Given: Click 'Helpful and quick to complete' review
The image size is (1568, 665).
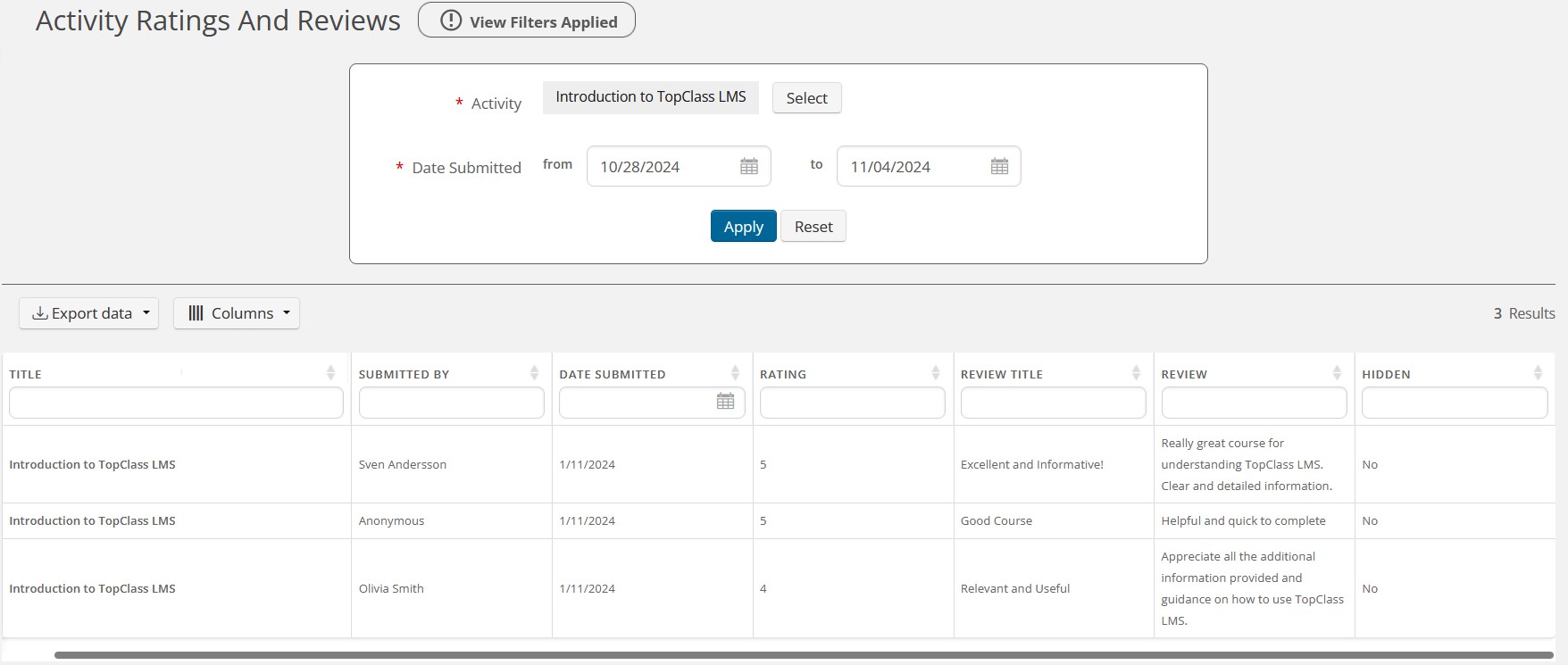Looking at the screenshot, I should point(1243,521).
